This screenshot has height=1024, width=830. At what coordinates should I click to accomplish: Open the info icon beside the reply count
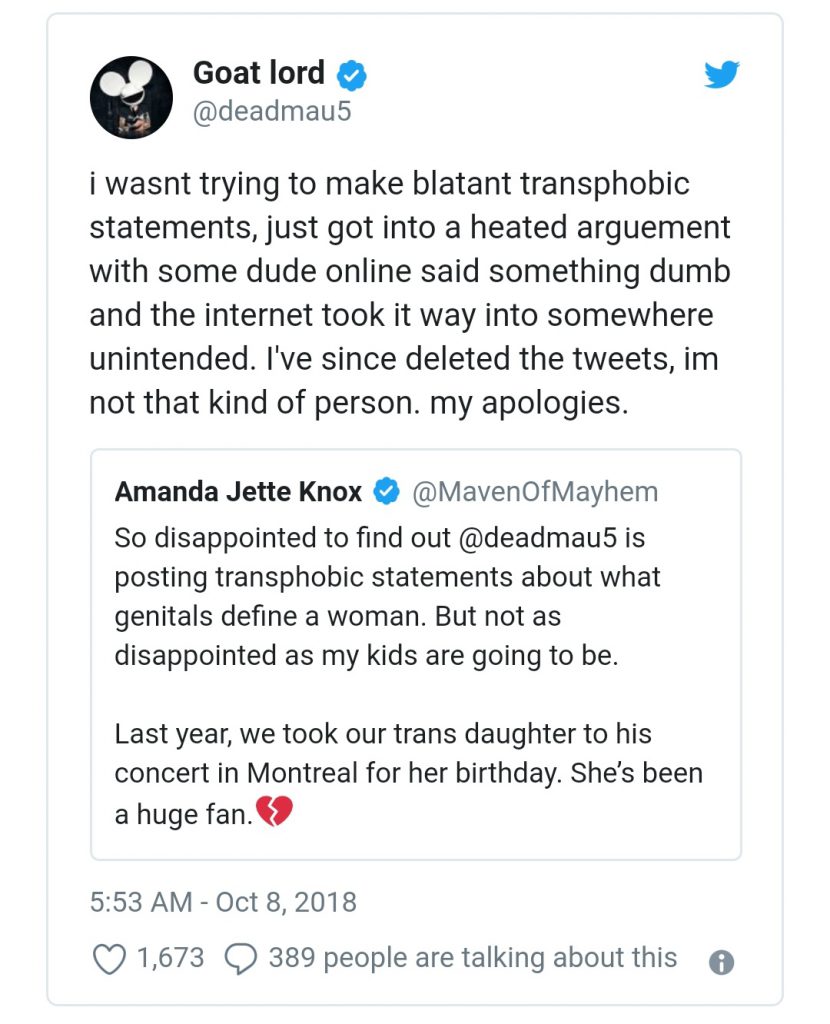point(721,962)
